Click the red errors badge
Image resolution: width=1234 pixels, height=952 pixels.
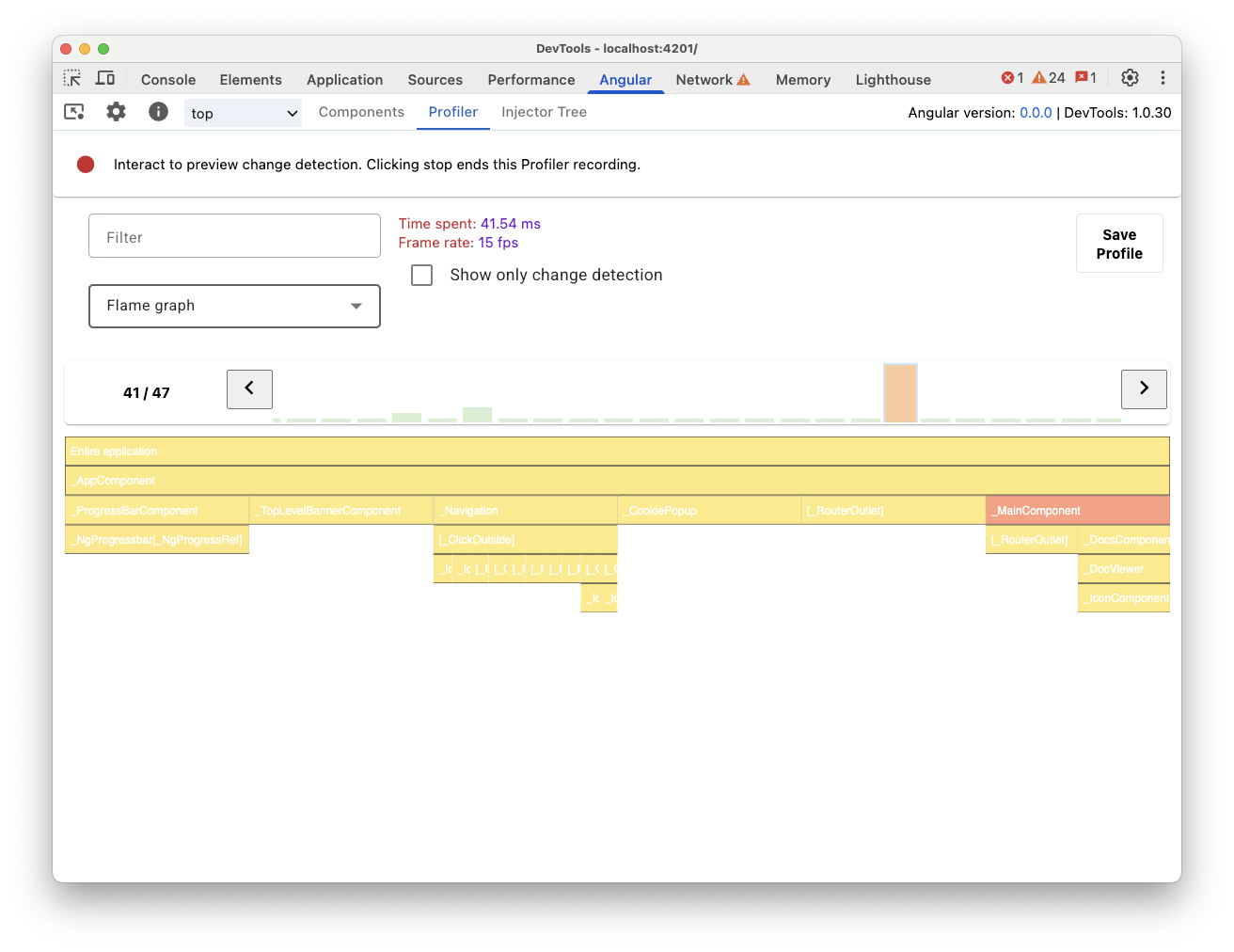click(1010, 78)
